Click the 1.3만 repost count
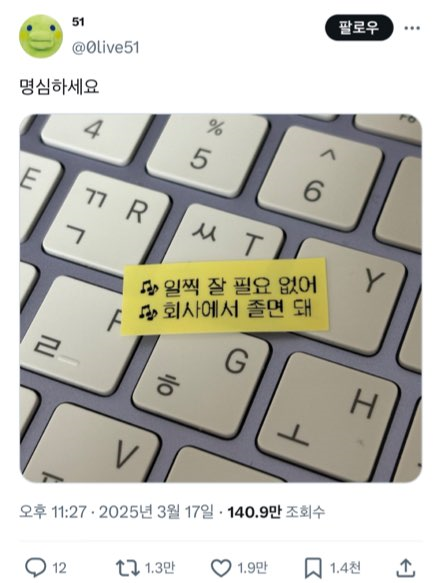441x583 pixels. (x=159, y=568)
